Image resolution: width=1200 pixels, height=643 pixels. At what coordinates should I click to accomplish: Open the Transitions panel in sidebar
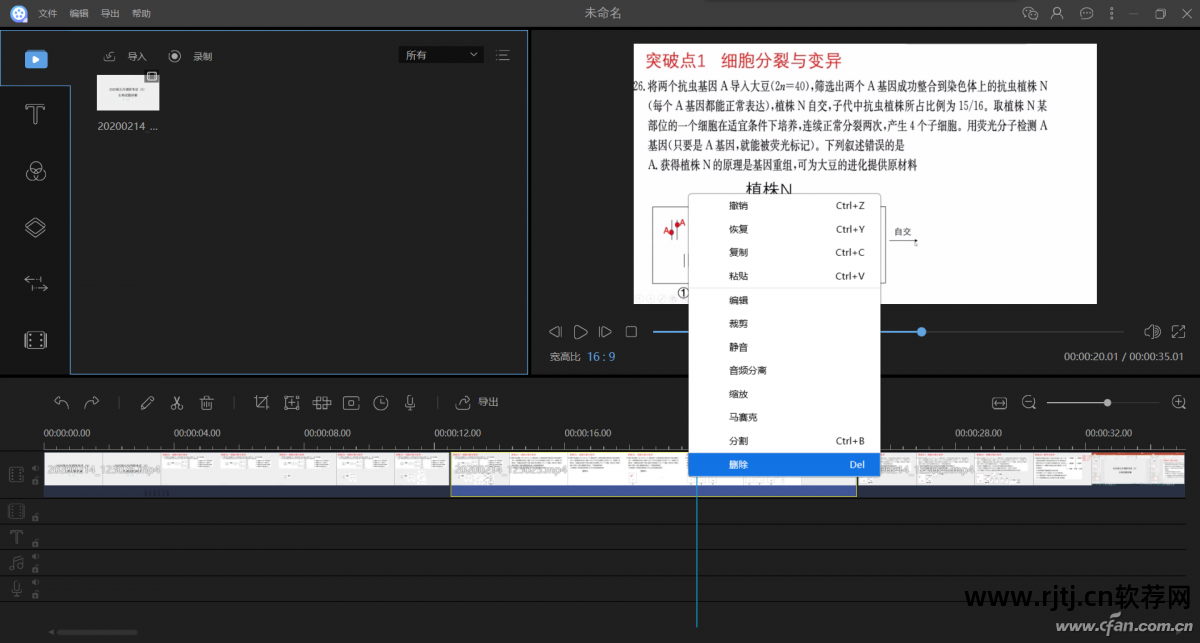pos(35,284)
